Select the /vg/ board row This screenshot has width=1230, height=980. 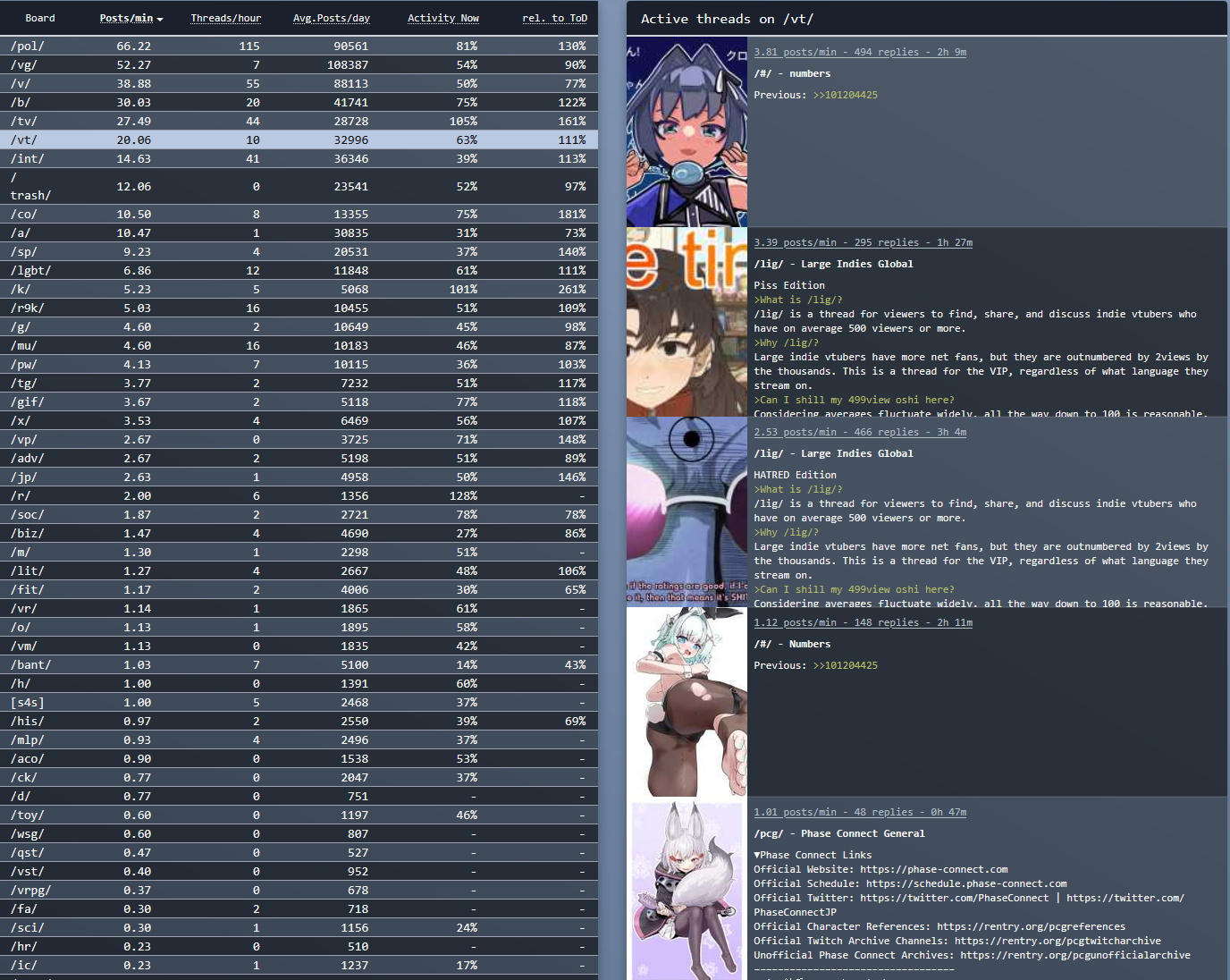[299, 64]
